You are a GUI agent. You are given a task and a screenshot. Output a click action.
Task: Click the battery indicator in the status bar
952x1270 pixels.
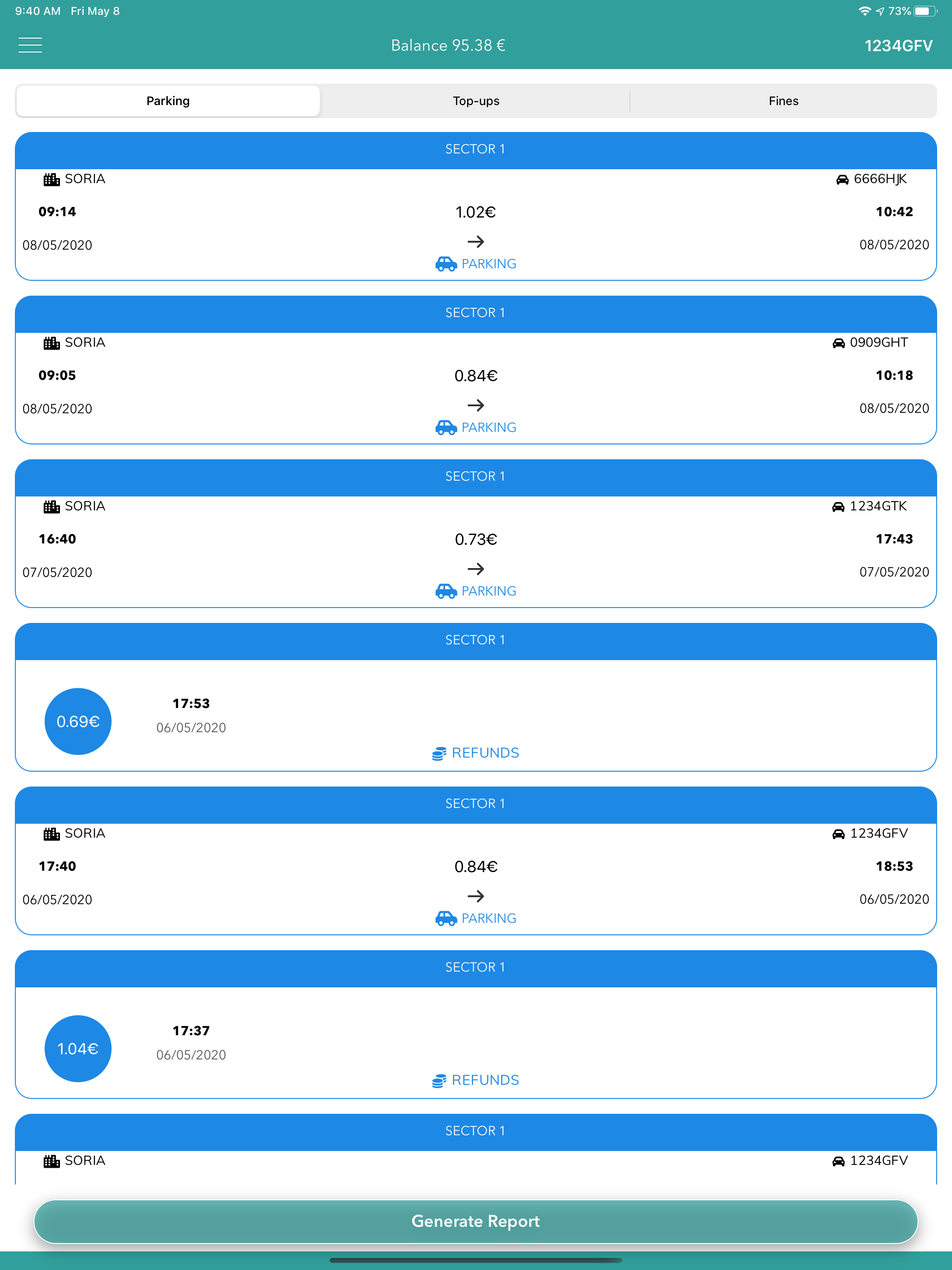(926, 10)
